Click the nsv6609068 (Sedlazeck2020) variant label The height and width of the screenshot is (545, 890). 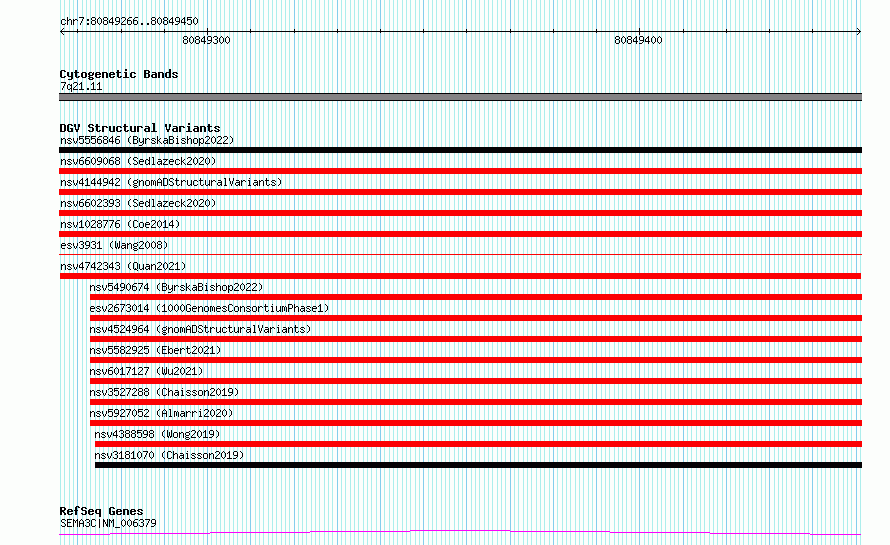pos(138,161)
